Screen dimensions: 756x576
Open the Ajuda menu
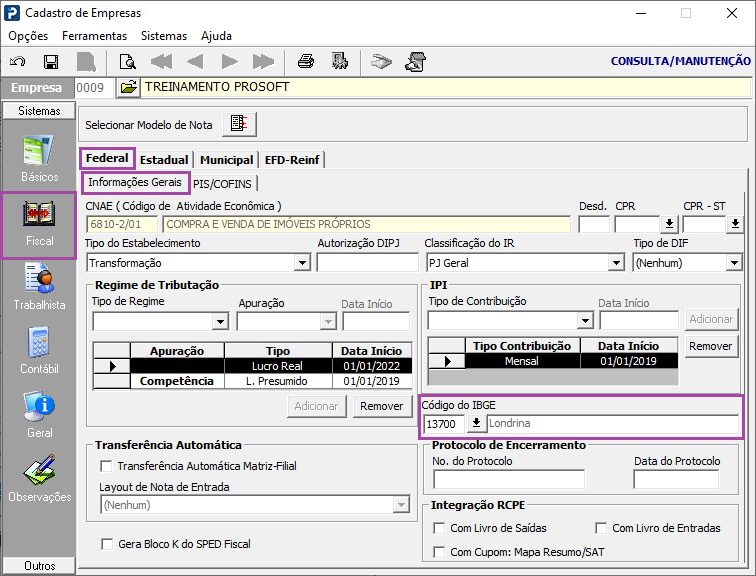point(216,36)
